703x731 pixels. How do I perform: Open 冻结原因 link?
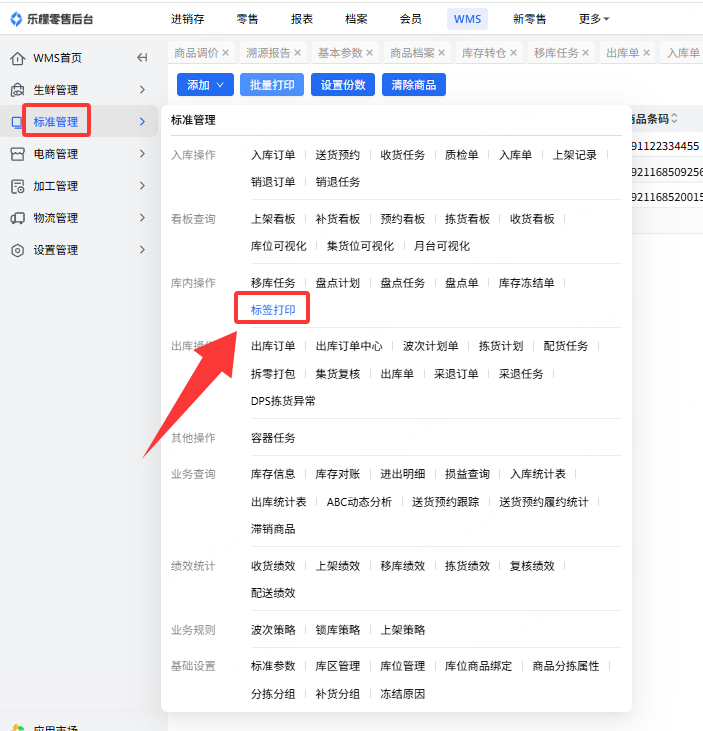click(402, 694)
